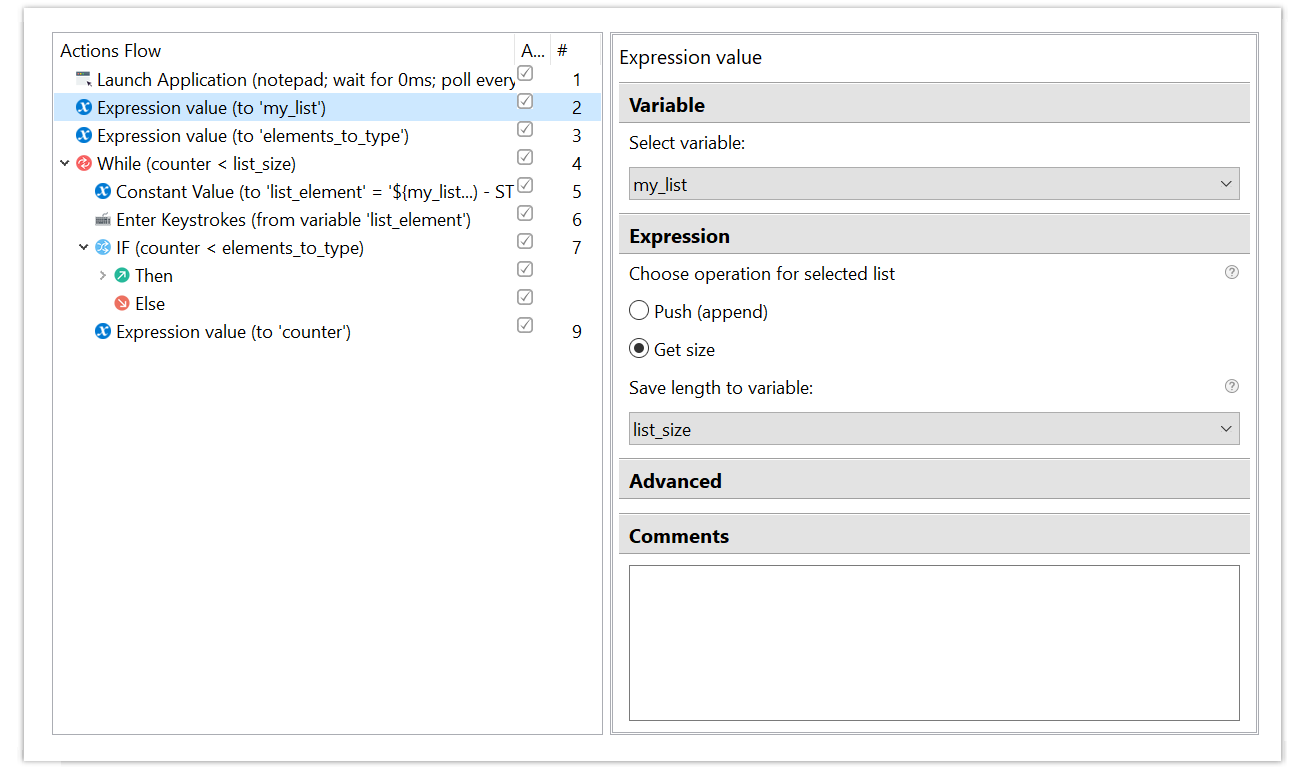Click the red Else branch icon
The height and width of the screenshot is (778, 1305).
[122, 303]
